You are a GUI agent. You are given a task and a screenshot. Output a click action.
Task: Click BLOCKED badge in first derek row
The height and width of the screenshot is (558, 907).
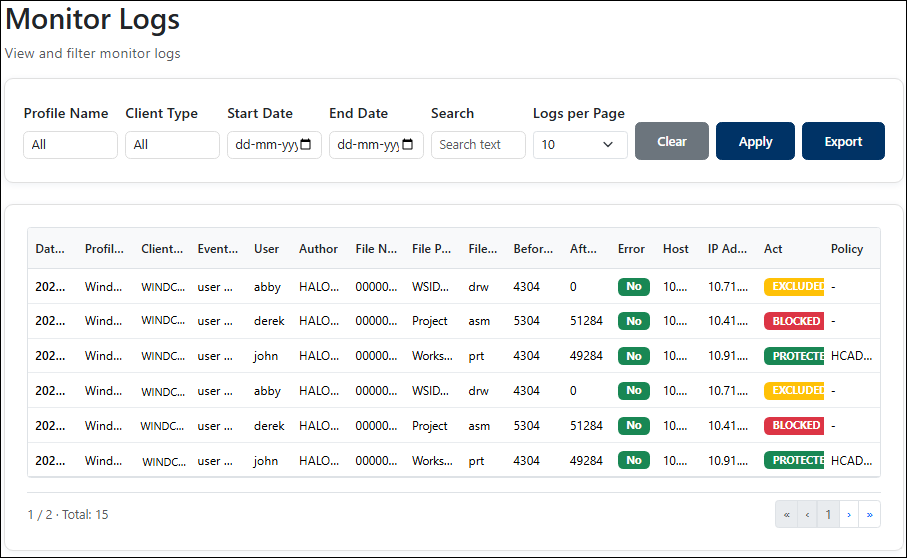794,321
